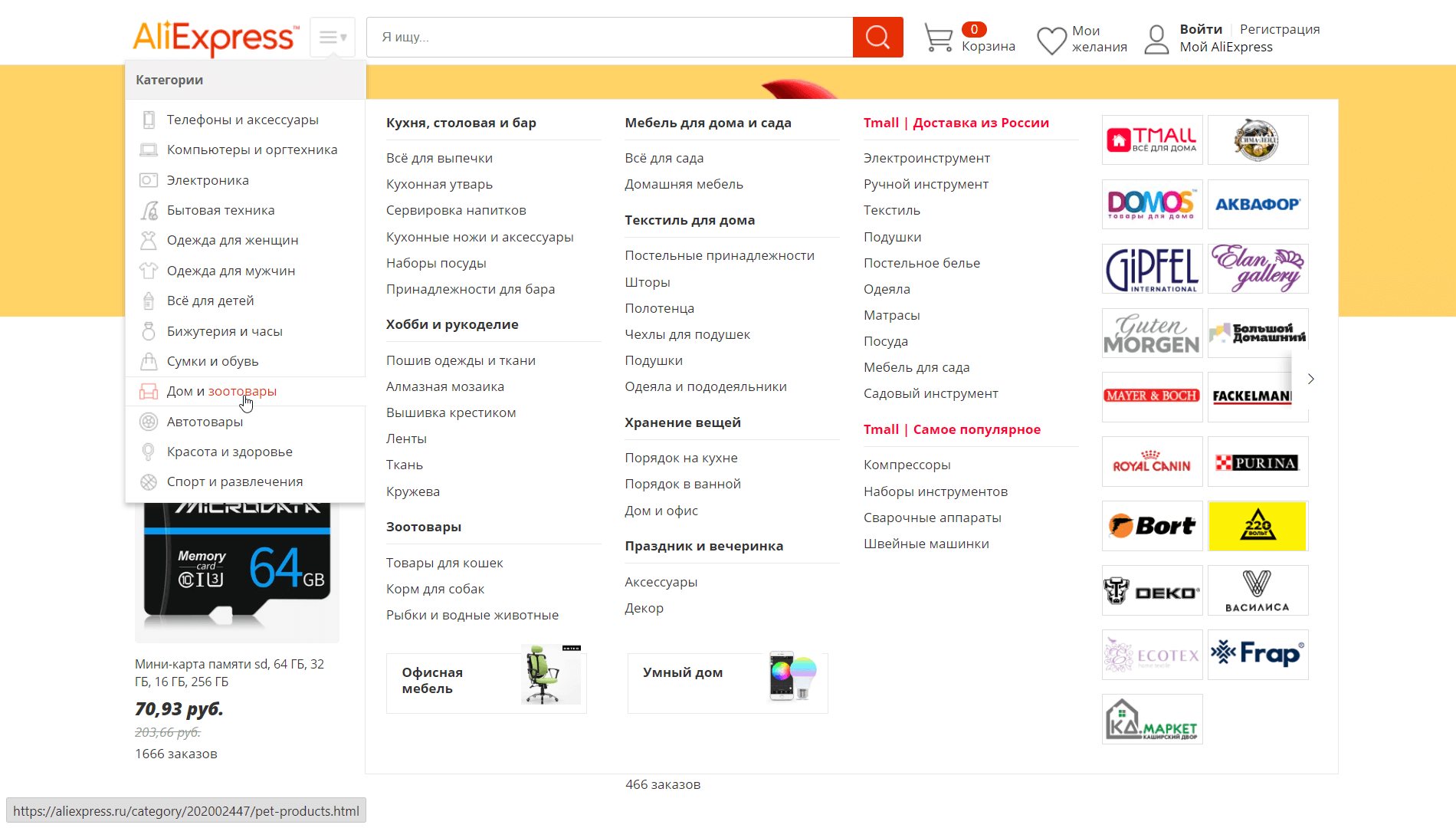
Task: Select the Дом и зоотовары sofa icon
Action: pyautogui.click(x=149, y=391)
